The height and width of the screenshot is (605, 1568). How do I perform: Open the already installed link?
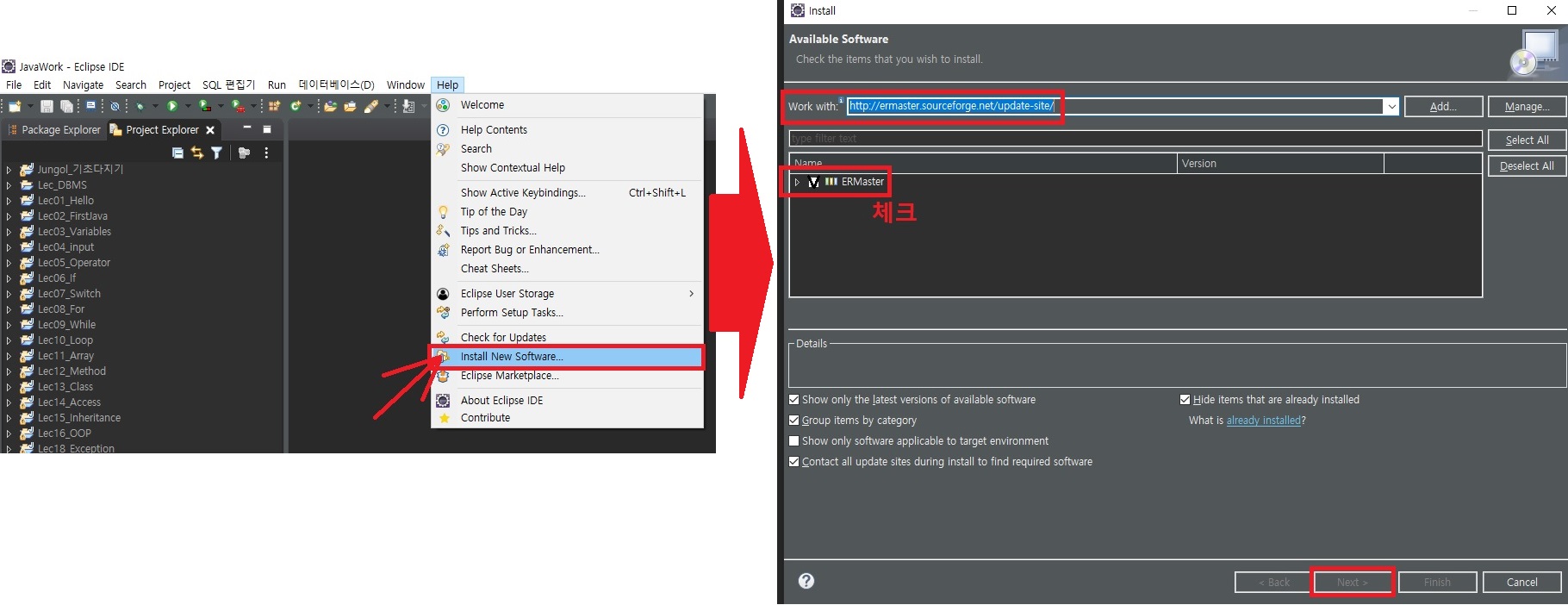point(1264,421)
